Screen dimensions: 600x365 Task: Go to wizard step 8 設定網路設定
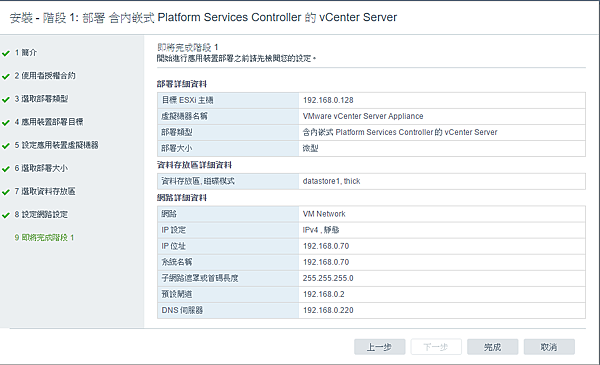coord(41,214)
